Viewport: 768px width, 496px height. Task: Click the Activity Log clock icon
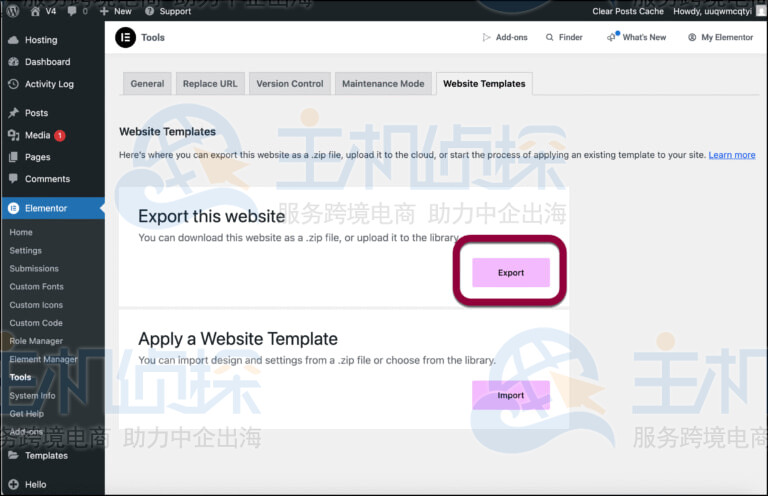click(14, 84)
